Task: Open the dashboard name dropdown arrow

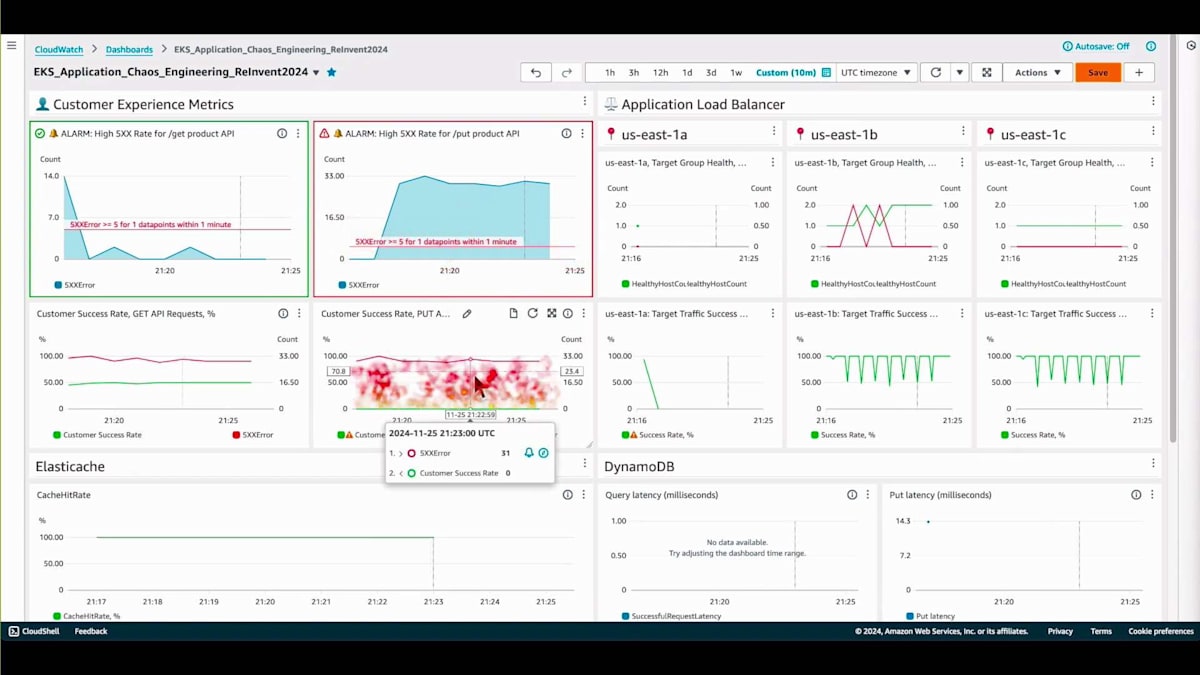Action: coord(316,72)
